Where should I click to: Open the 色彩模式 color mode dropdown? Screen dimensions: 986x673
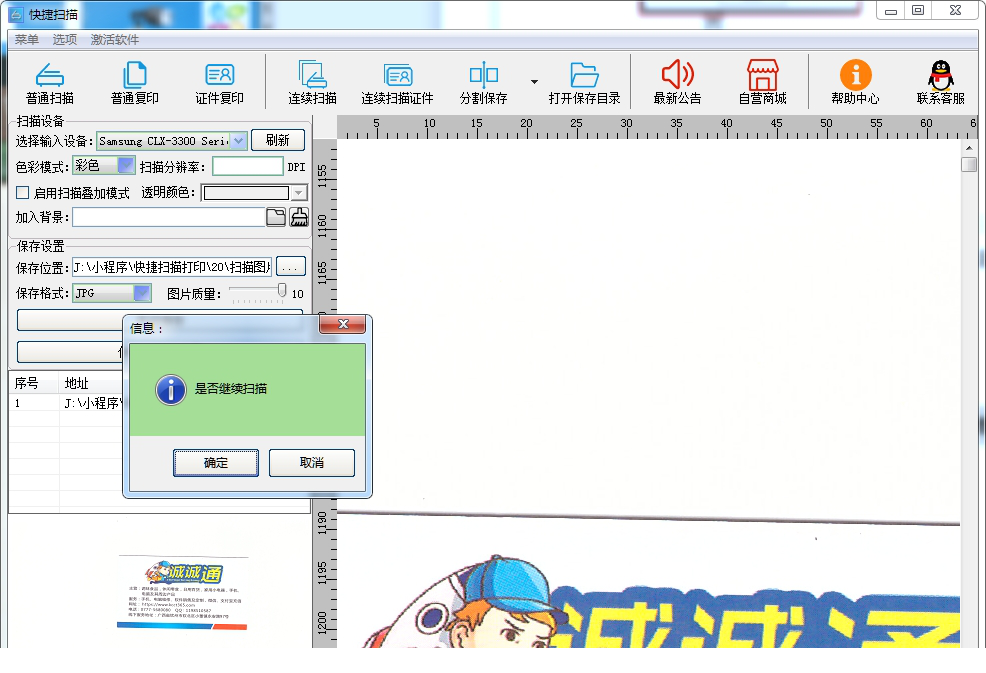click(126, 166)
